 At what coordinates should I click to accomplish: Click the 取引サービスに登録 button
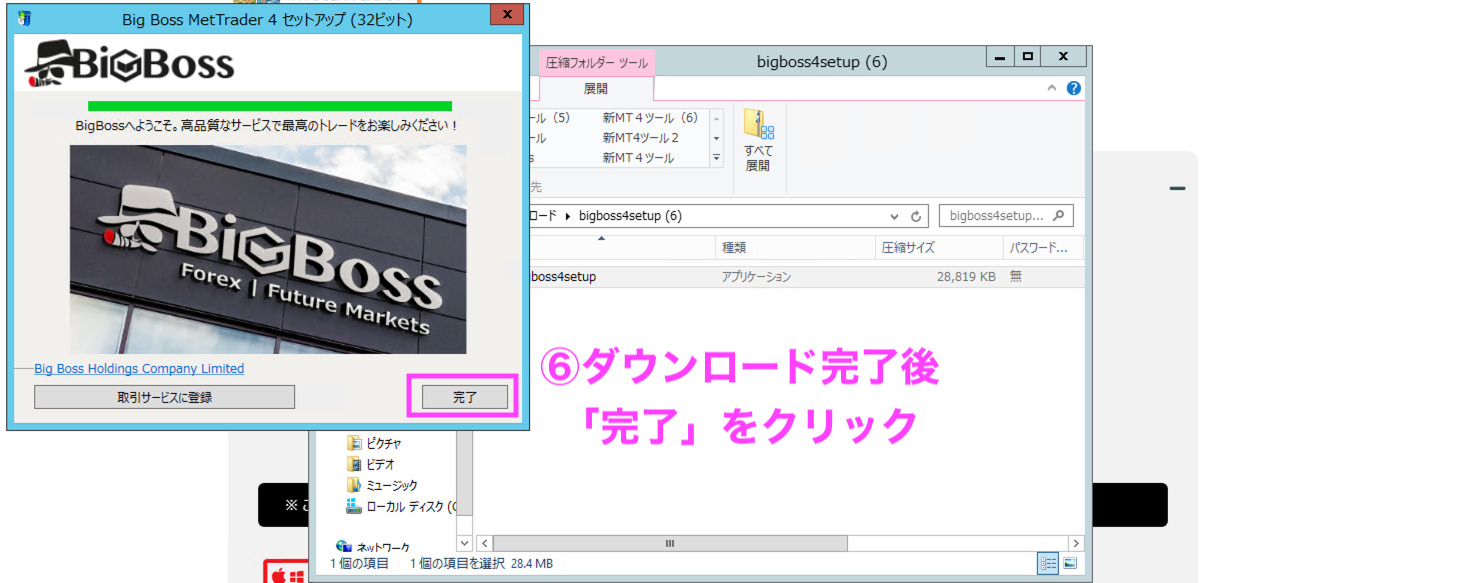click(x=164, y=397)
